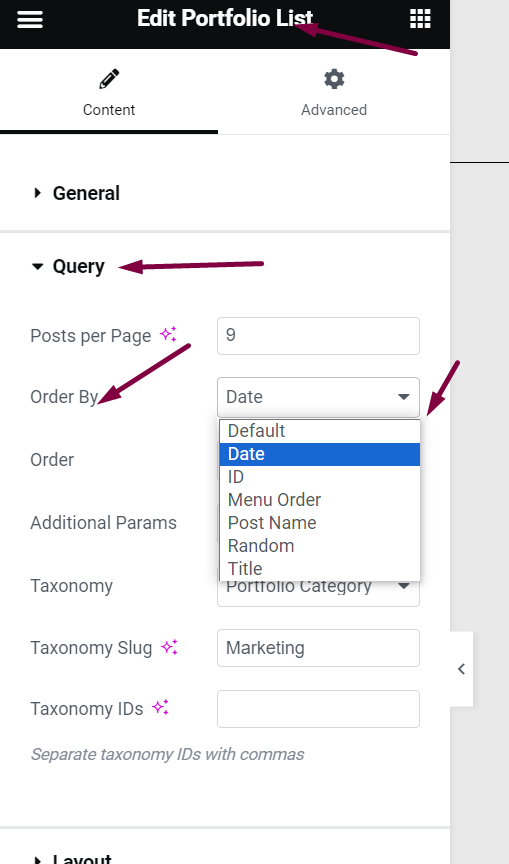
Task: Open the hamburger menu icon
Action: [30, 19]
